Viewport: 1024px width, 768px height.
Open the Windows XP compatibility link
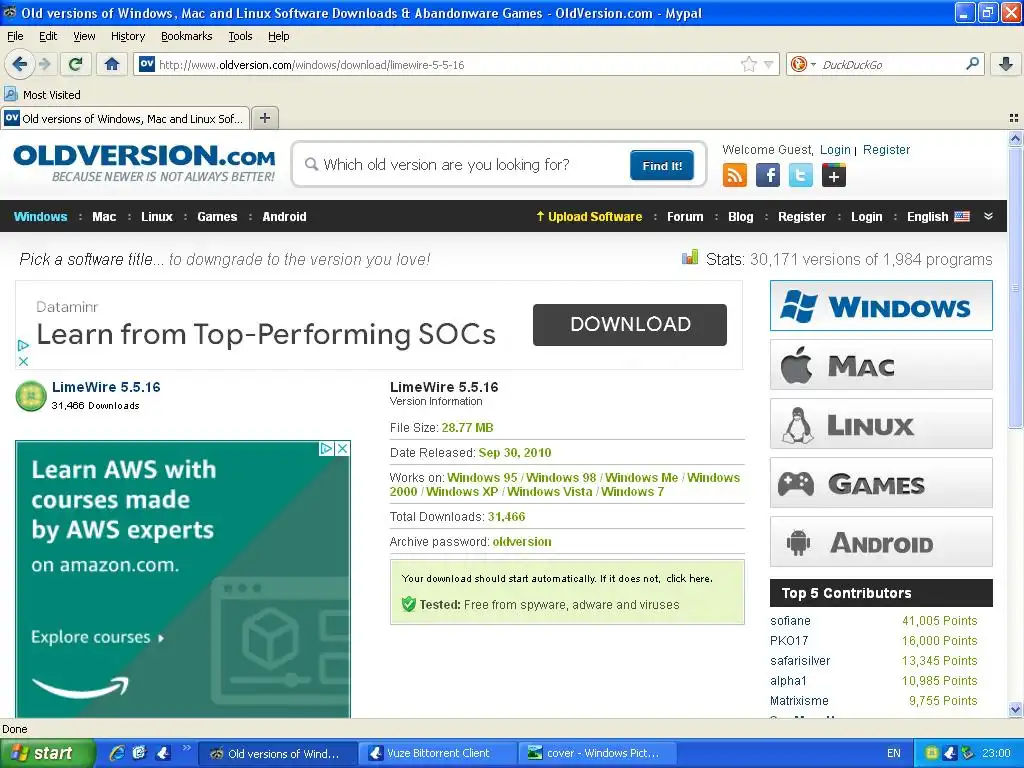[x=462, y=491]
